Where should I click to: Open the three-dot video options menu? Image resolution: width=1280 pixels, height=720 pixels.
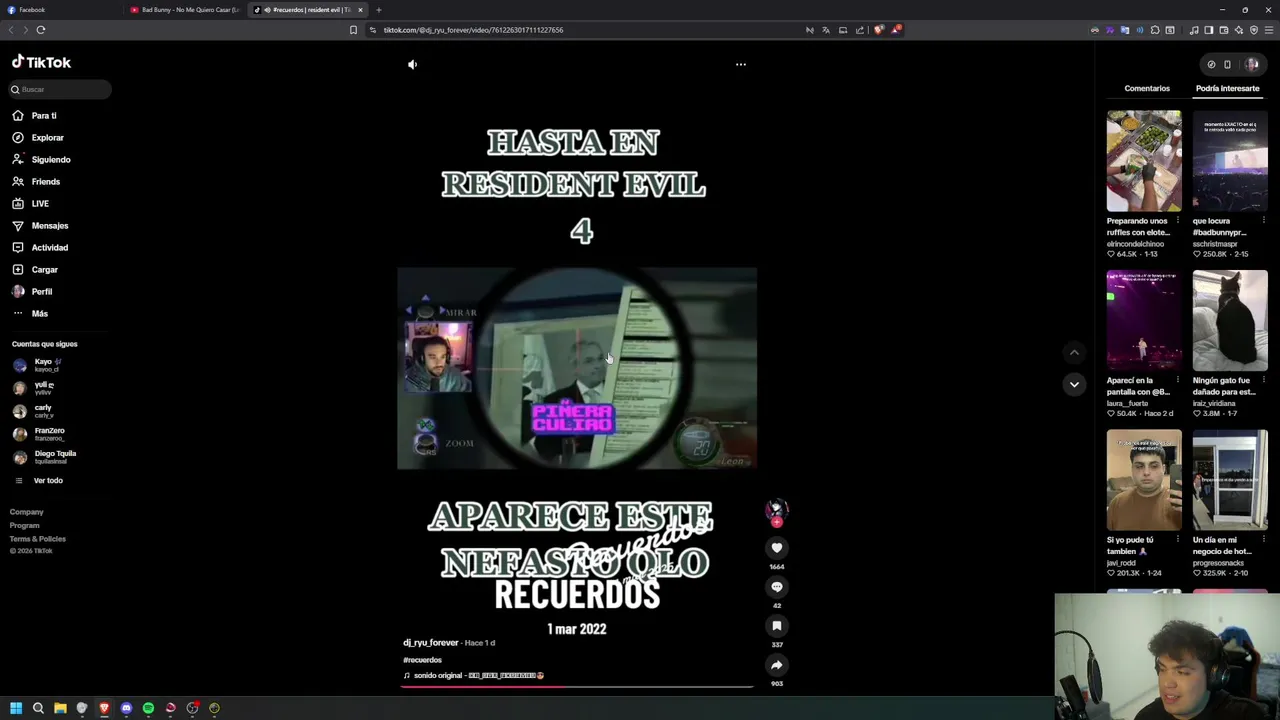pos(741,64)
